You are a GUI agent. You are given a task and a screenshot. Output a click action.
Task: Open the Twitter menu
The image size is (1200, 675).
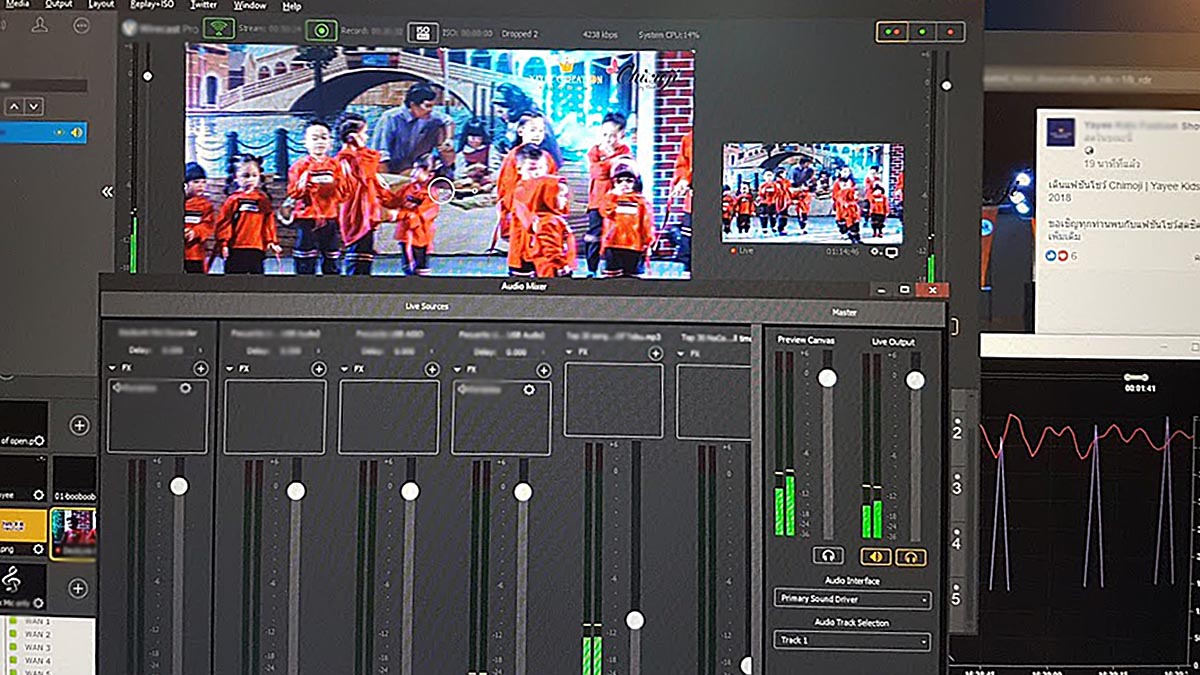[x=204, y=5]
